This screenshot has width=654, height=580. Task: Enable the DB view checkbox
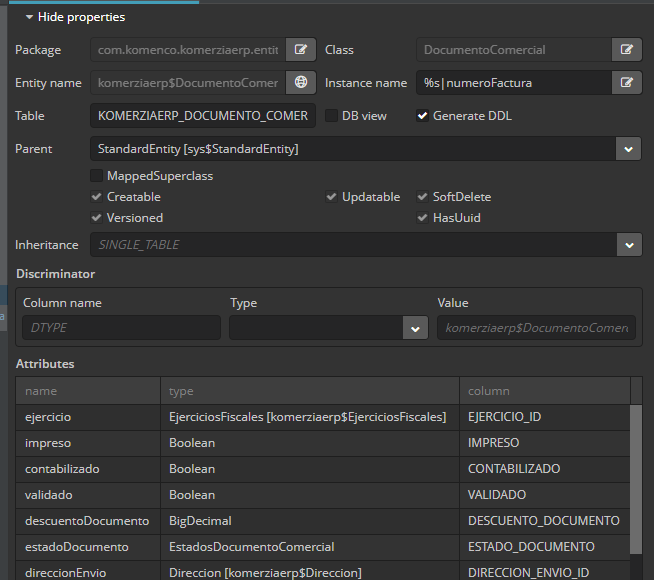(x=331, y=116)
